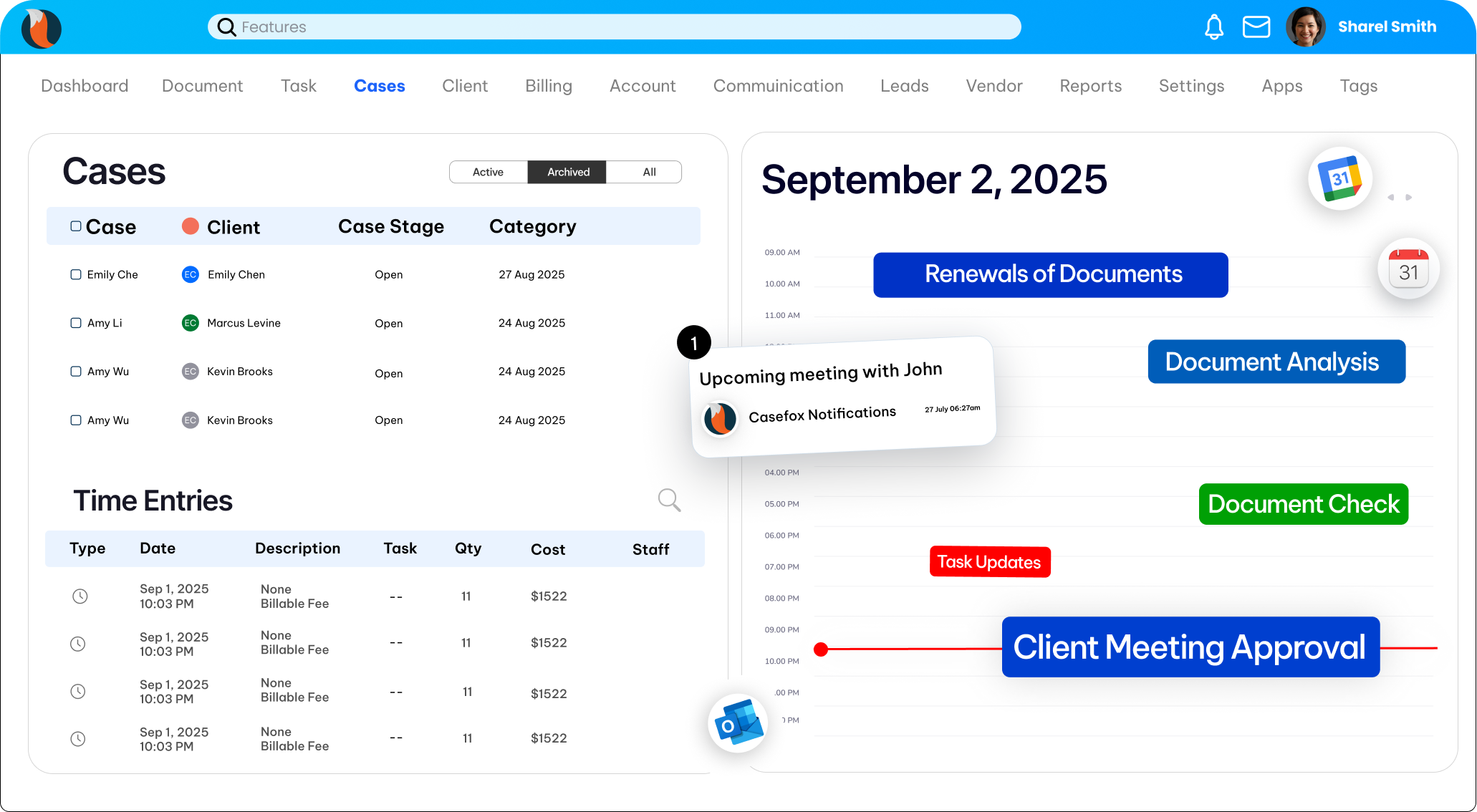Open the mail envelope icon
Screen dimensions: 1477x812
pos(1256,27)
